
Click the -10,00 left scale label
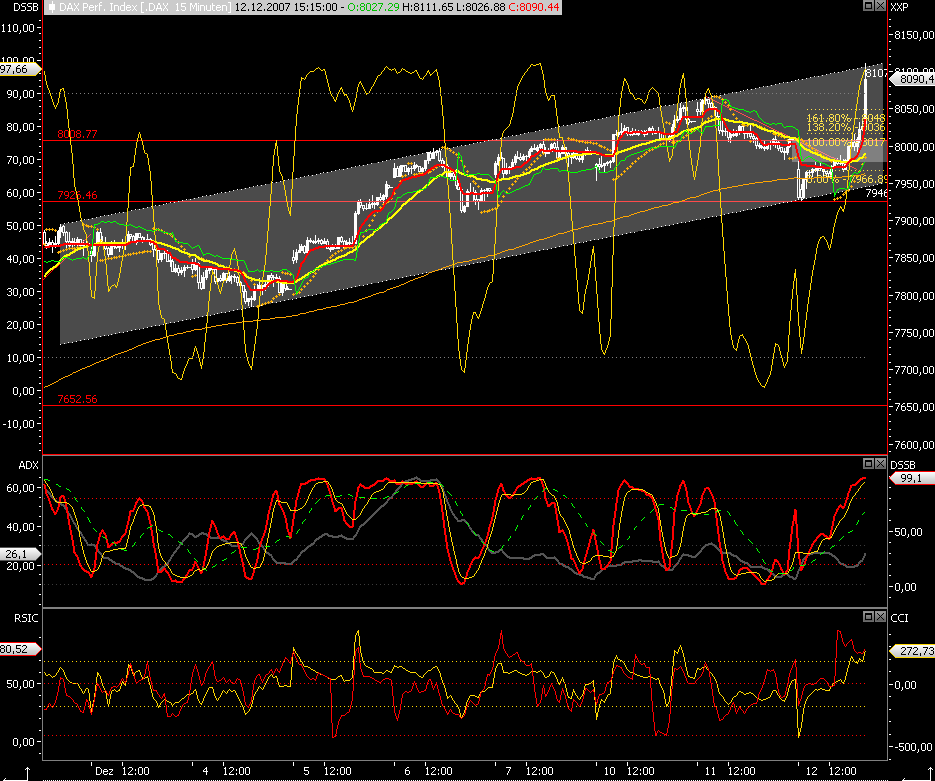point(18,424)
